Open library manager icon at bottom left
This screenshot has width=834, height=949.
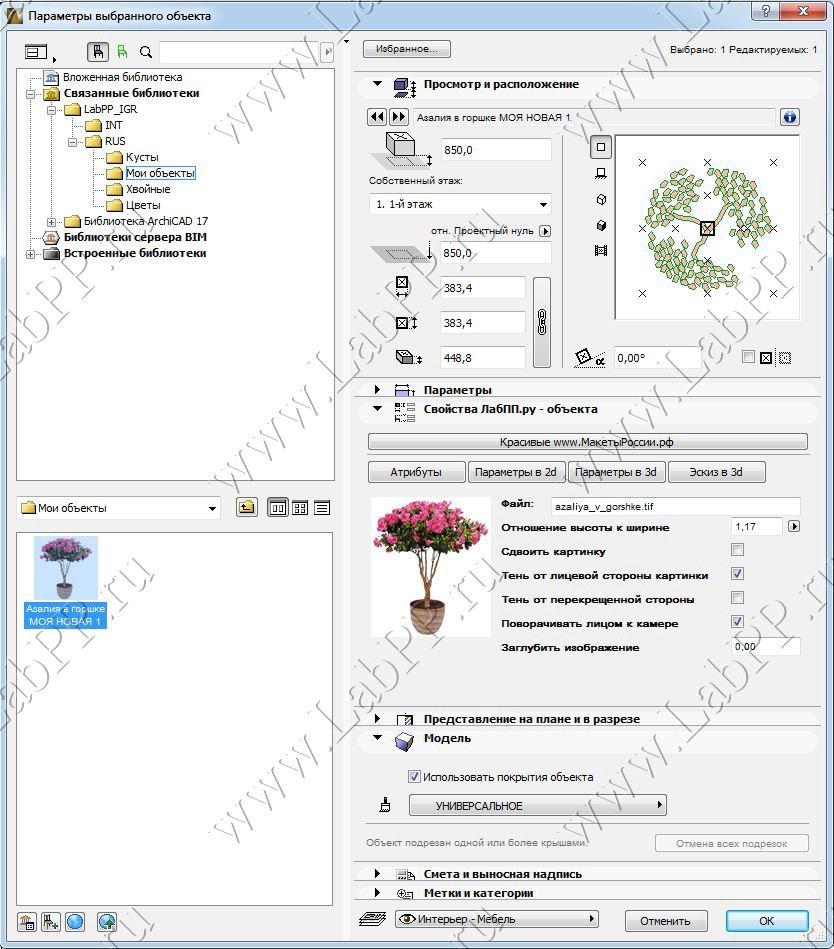27,922
